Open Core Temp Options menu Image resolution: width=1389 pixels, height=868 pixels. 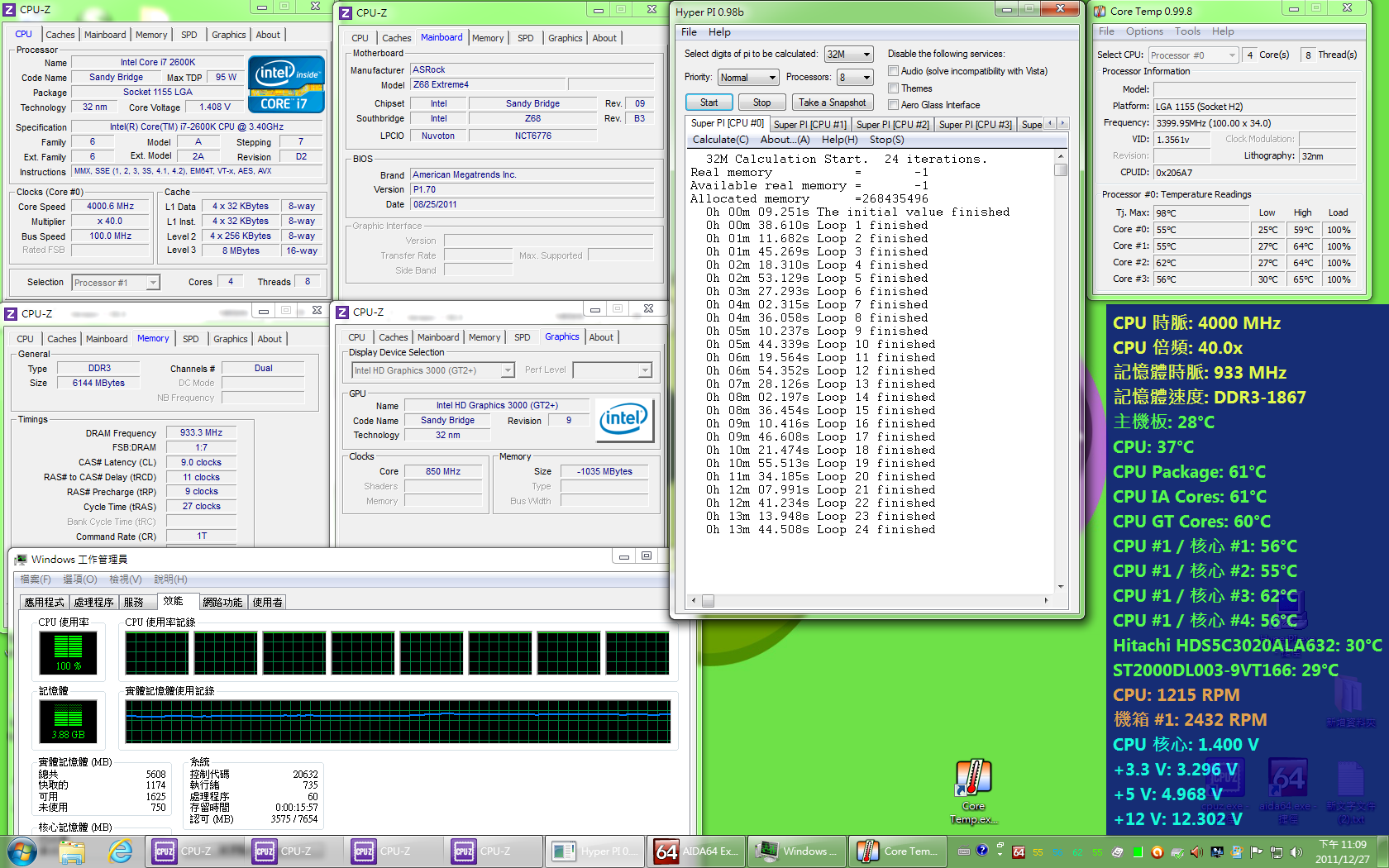(1144, 31)
